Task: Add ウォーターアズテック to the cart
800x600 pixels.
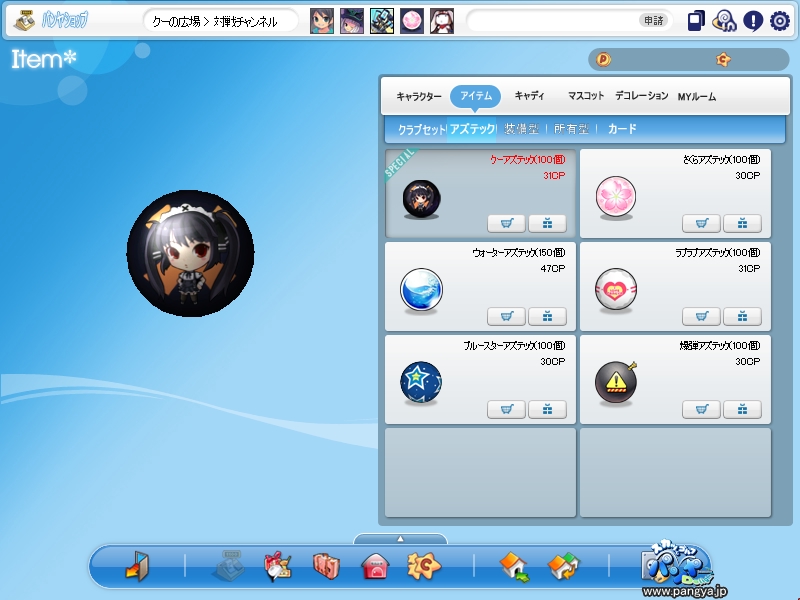Action: point(506,316)
